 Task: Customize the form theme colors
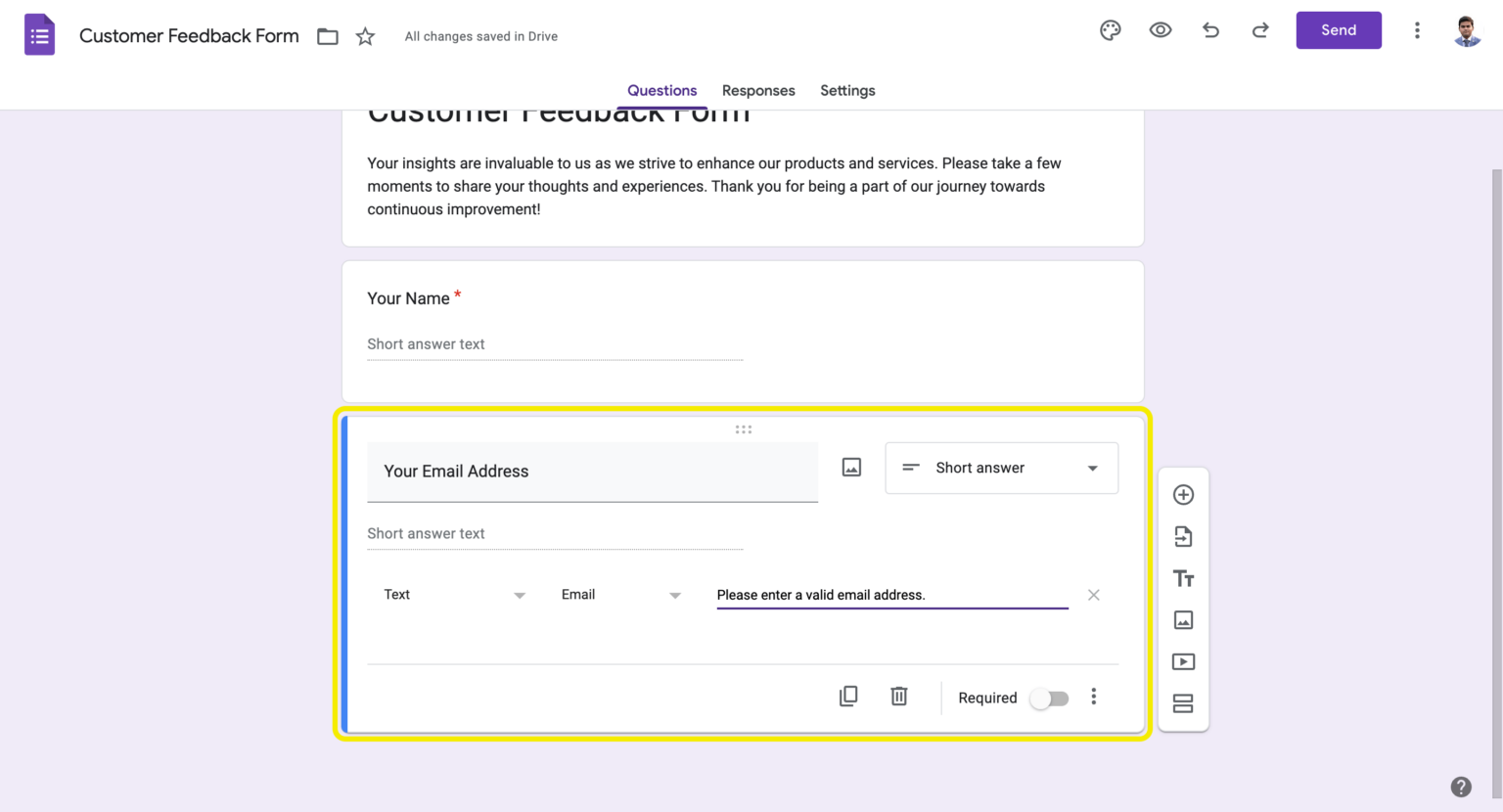click(1110, 30)
